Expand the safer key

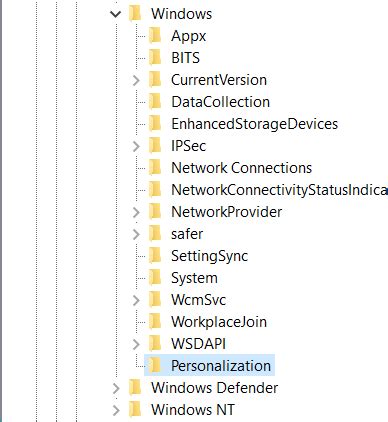tap(136, 234)
